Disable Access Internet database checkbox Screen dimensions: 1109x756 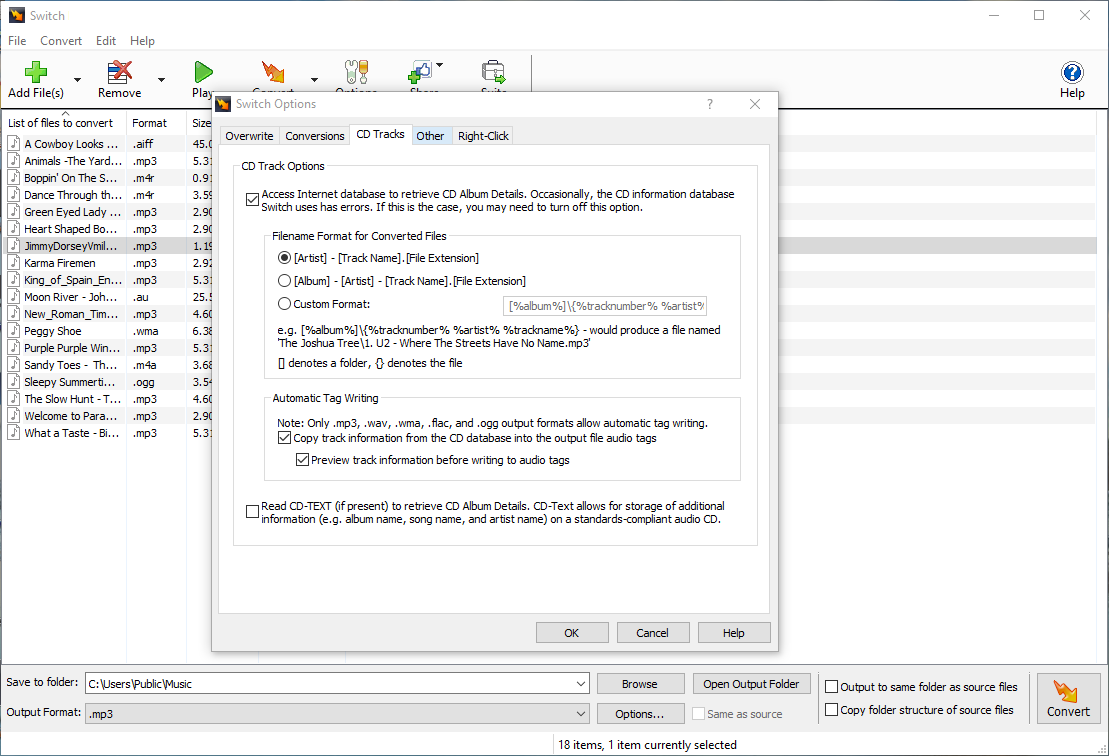(252, 199)
